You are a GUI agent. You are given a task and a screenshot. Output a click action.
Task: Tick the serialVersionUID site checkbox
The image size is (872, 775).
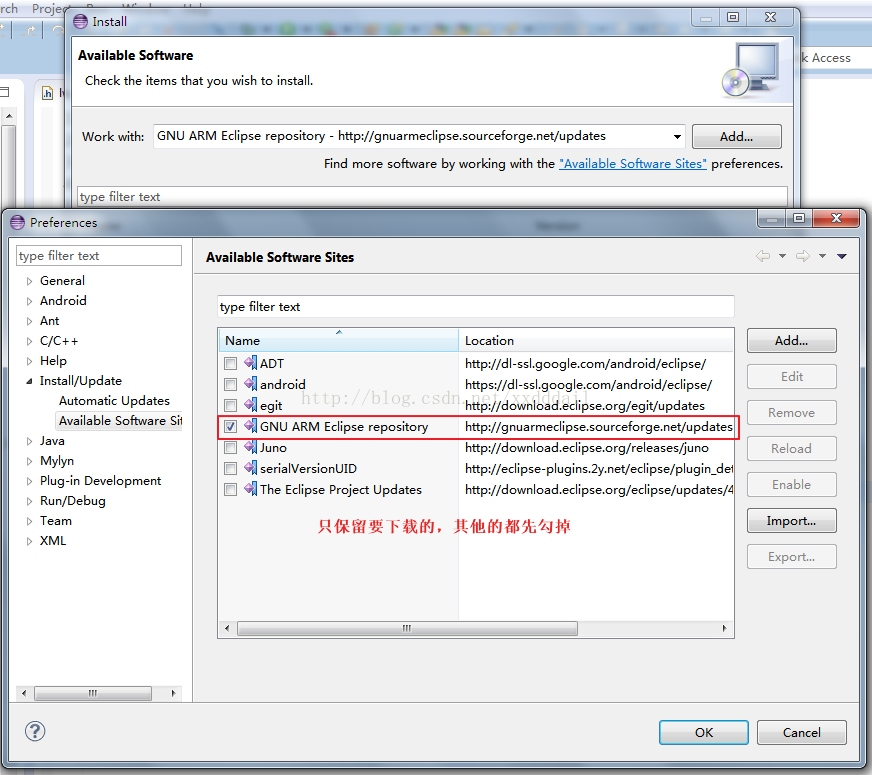coord(230,469)
